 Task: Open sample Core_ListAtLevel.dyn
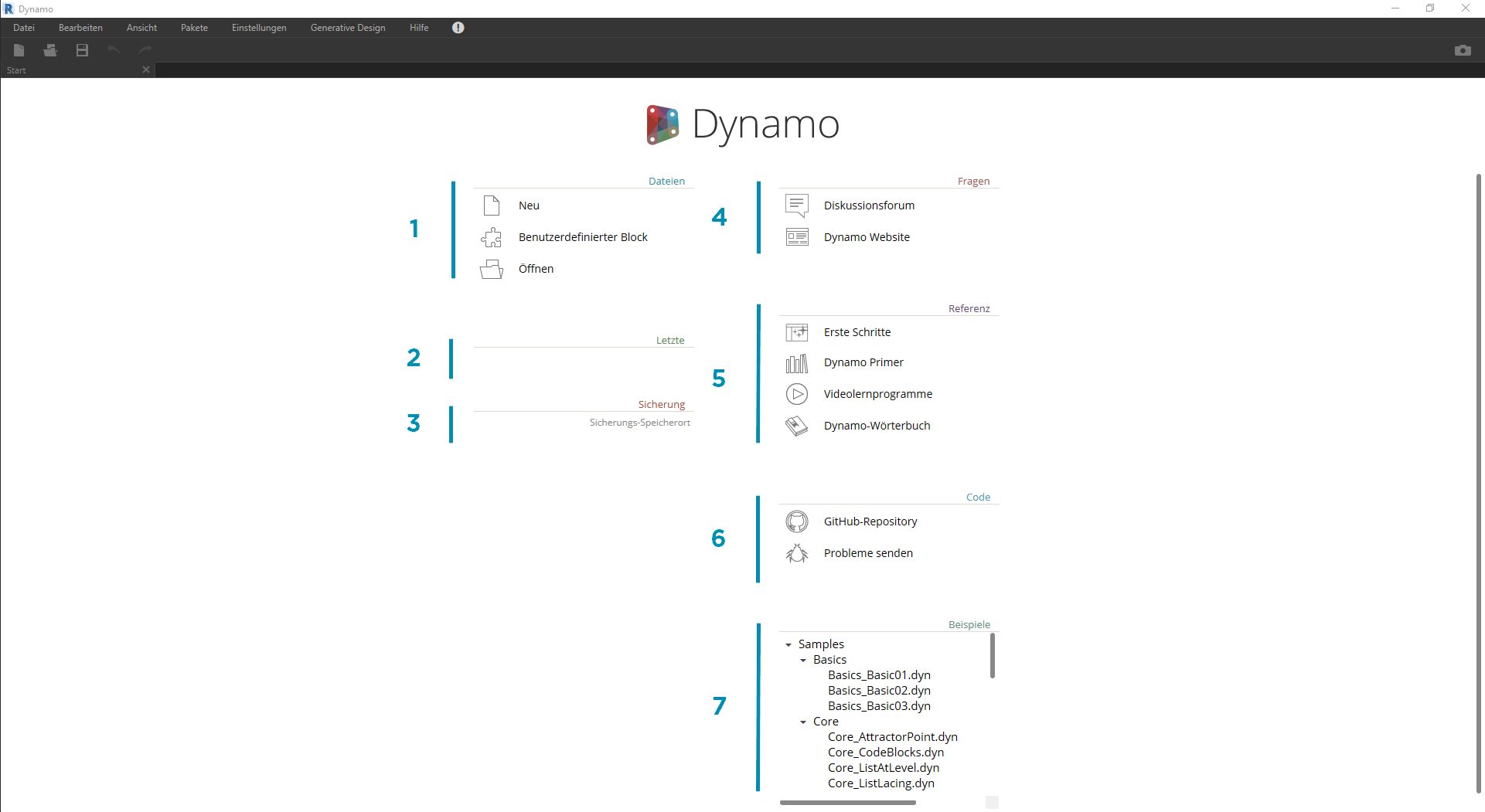coord(884,768)
